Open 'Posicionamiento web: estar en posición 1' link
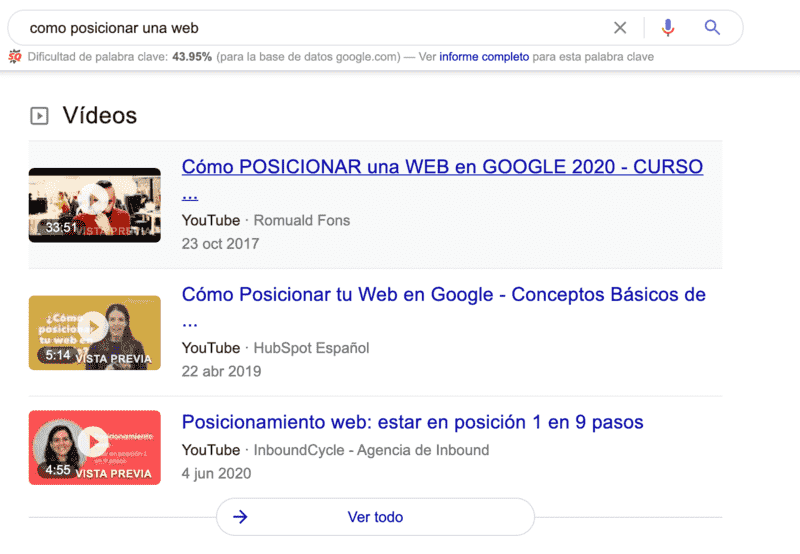The image size is (800, 554). [412, 422]
